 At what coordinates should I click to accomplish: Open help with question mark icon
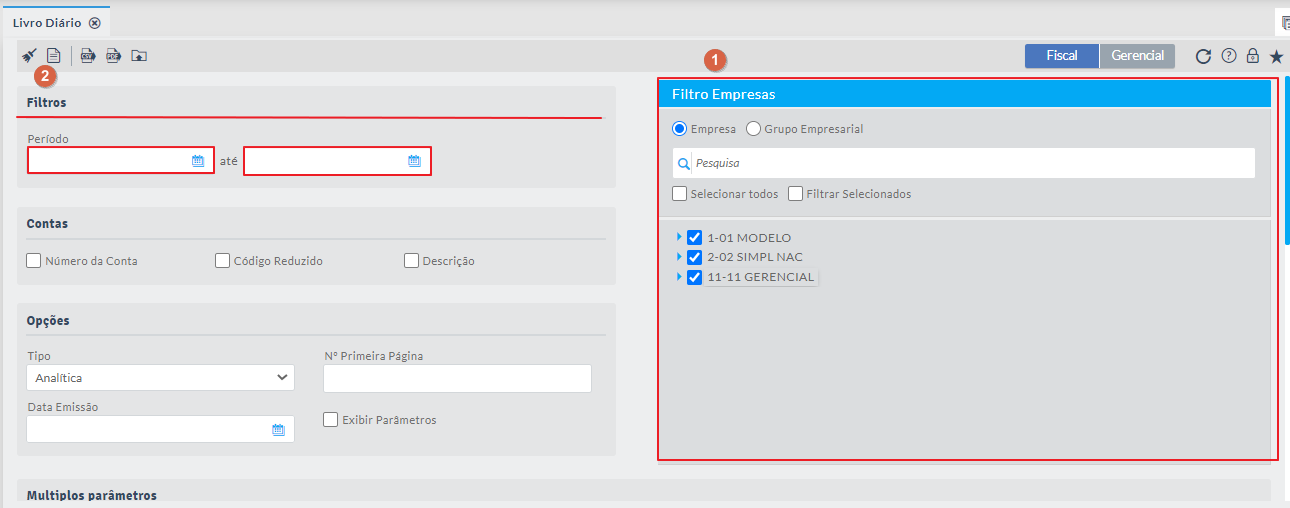[1229, 57]
